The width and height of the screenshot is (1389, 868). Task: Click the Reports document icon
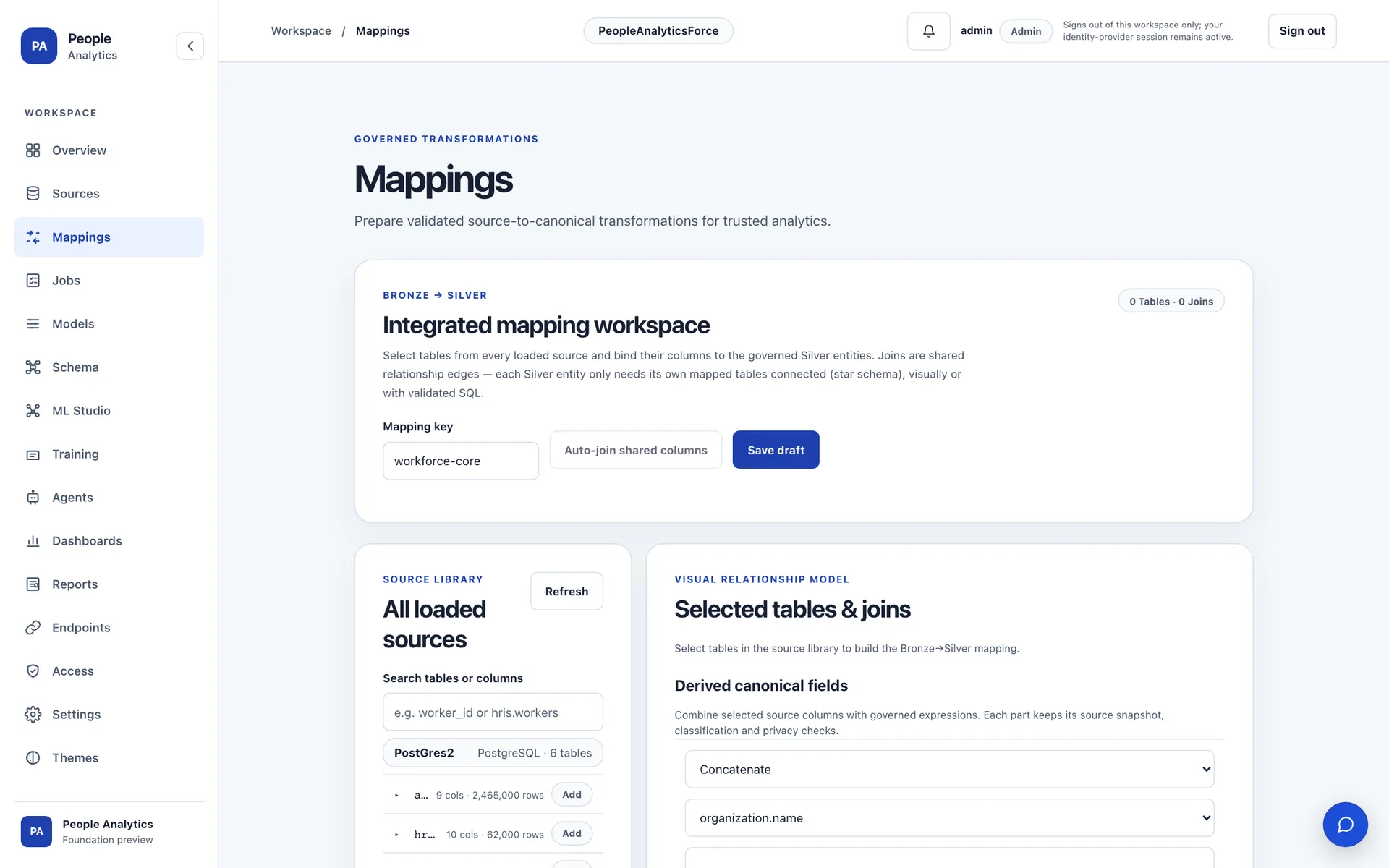click(33, 584)
